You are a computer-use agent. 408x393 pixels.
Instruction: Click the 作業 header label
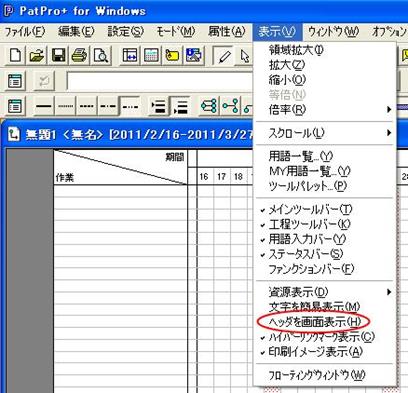65,177
